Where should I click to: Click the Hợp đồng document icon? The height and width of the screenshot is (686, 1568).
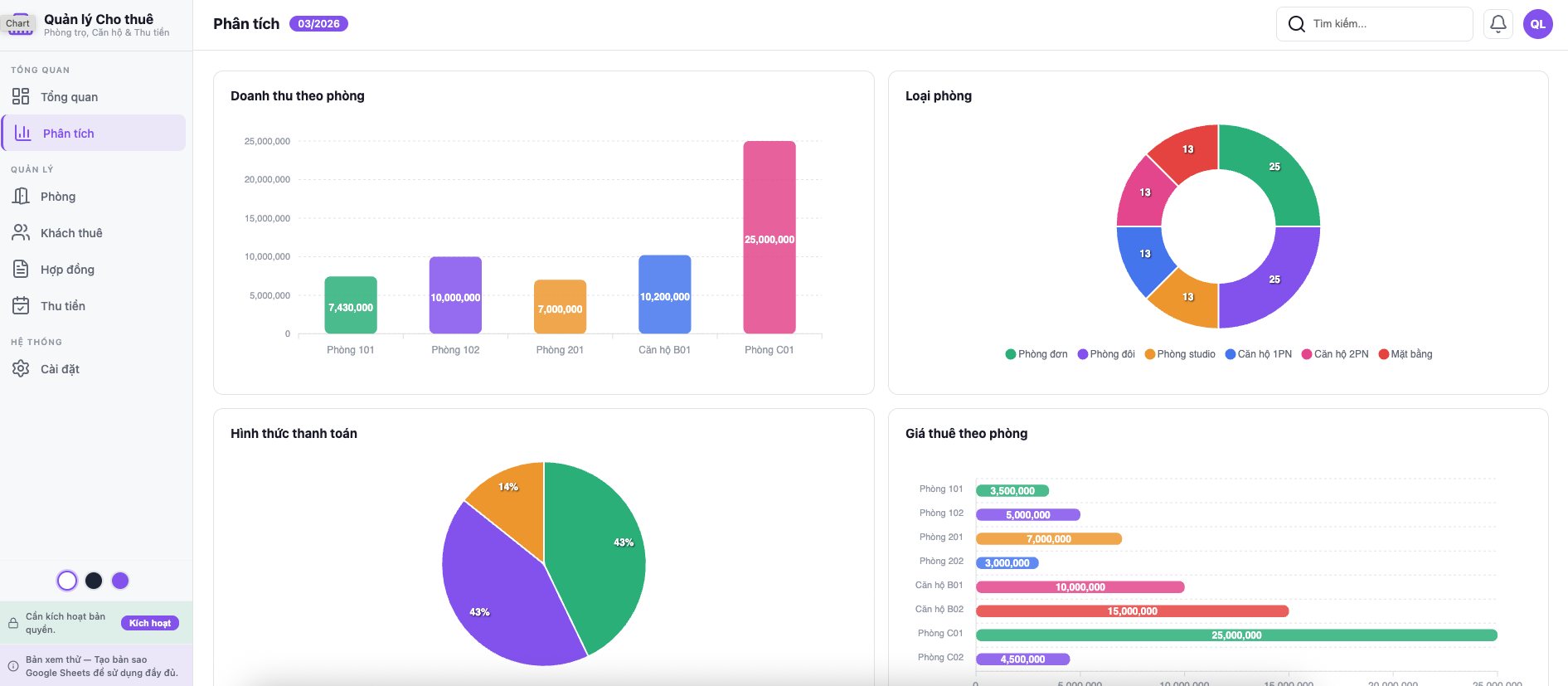[x=21, y=270]
